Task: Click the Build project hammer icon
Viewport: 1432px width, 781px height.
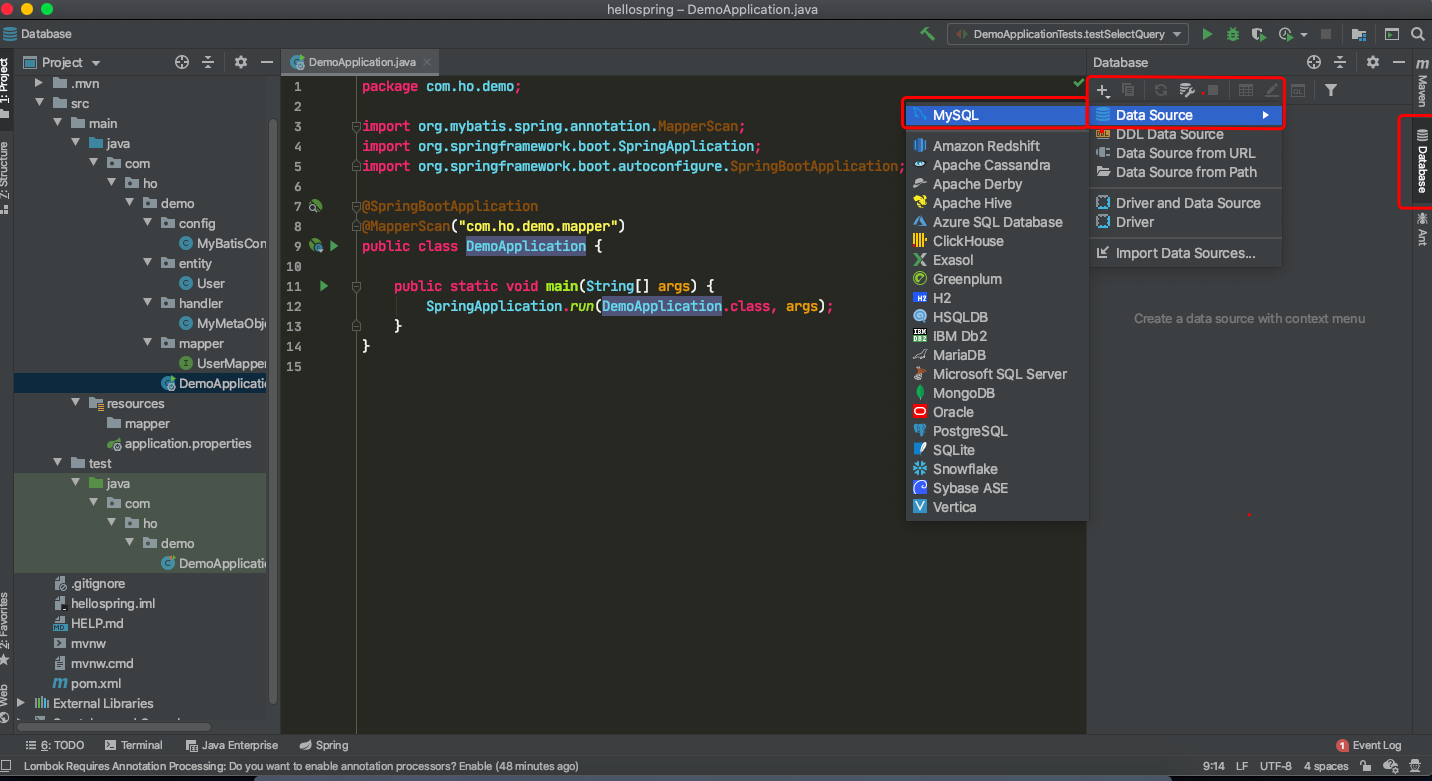Action: 928,34
